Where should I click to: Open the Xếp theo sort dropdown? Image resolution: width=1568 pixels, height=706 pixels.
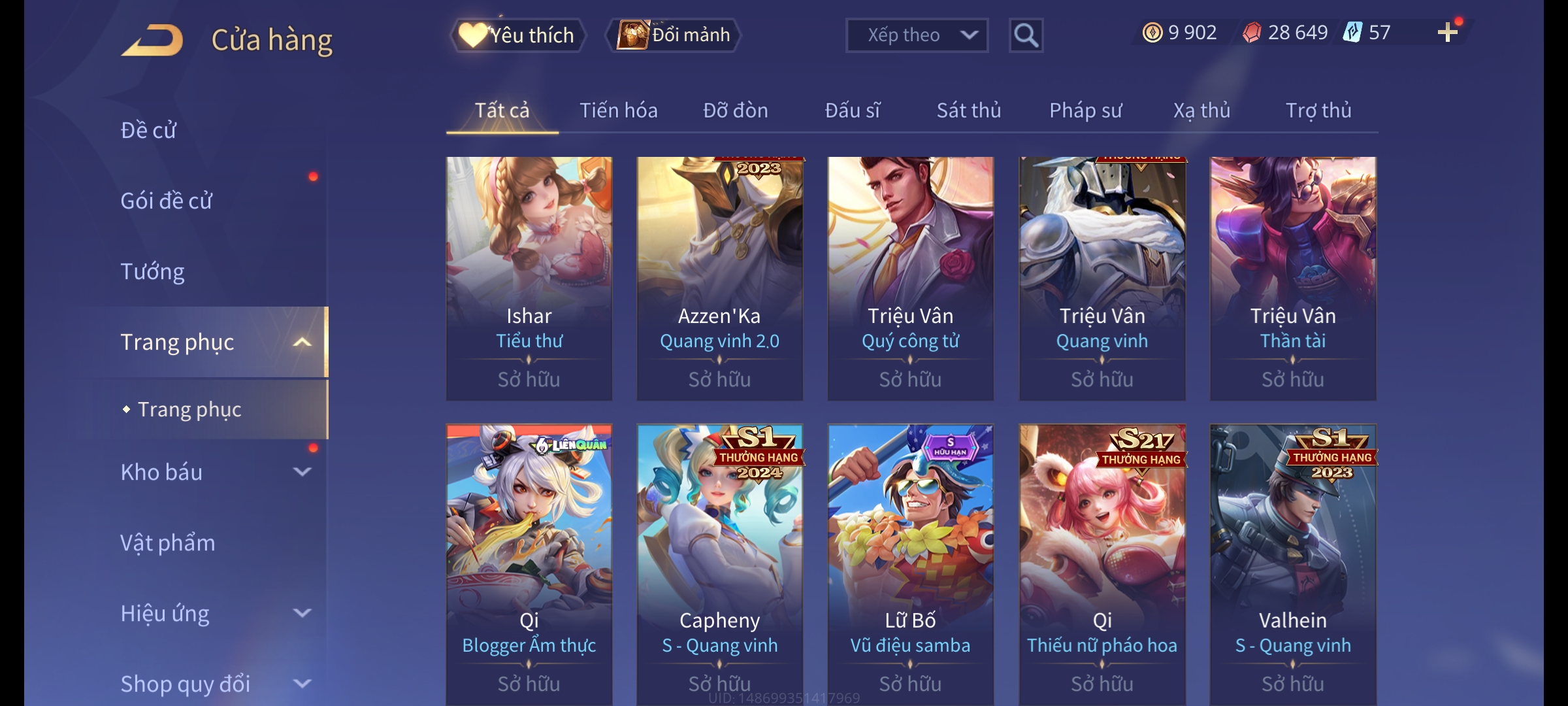(x=917, y=35)
